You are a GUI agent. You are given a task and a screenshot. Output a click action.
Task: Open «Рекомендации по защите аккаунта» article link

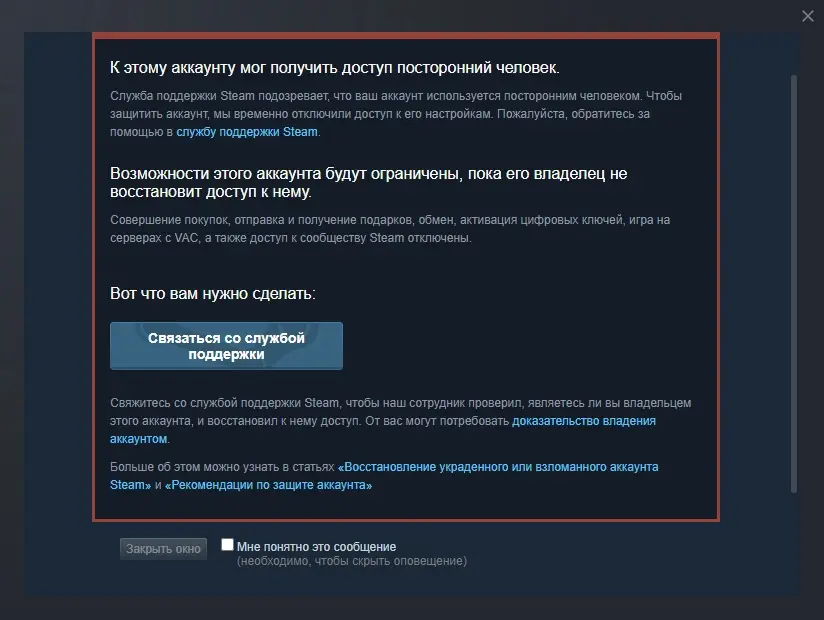(269, 485)
